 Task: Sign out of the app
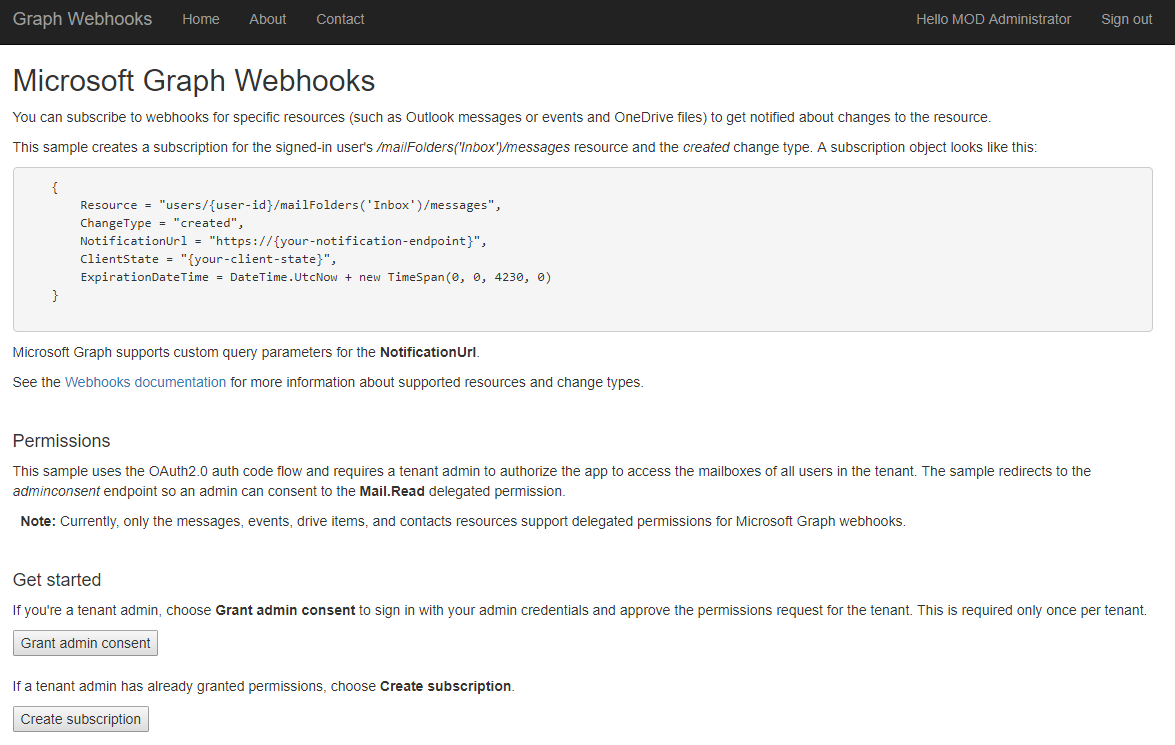click(x=1126, y=19)
